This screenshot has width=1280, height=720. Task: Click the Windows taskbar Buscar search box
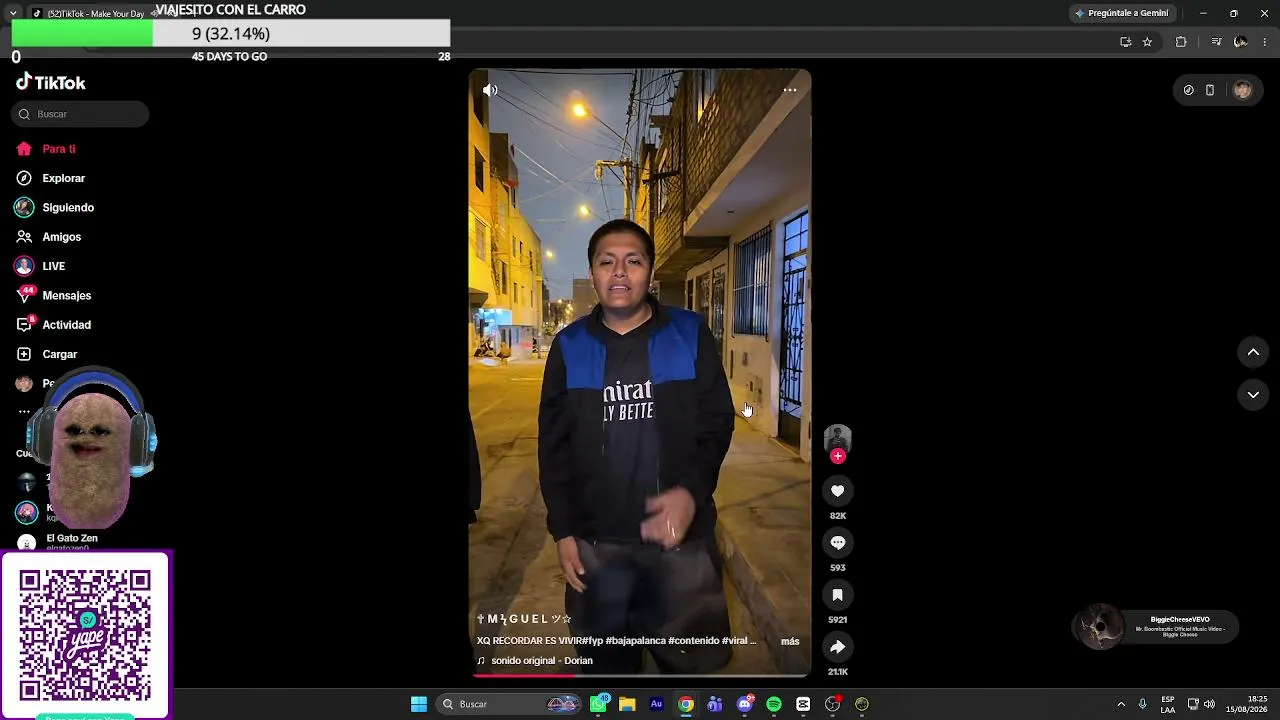(x=510, y=704)
